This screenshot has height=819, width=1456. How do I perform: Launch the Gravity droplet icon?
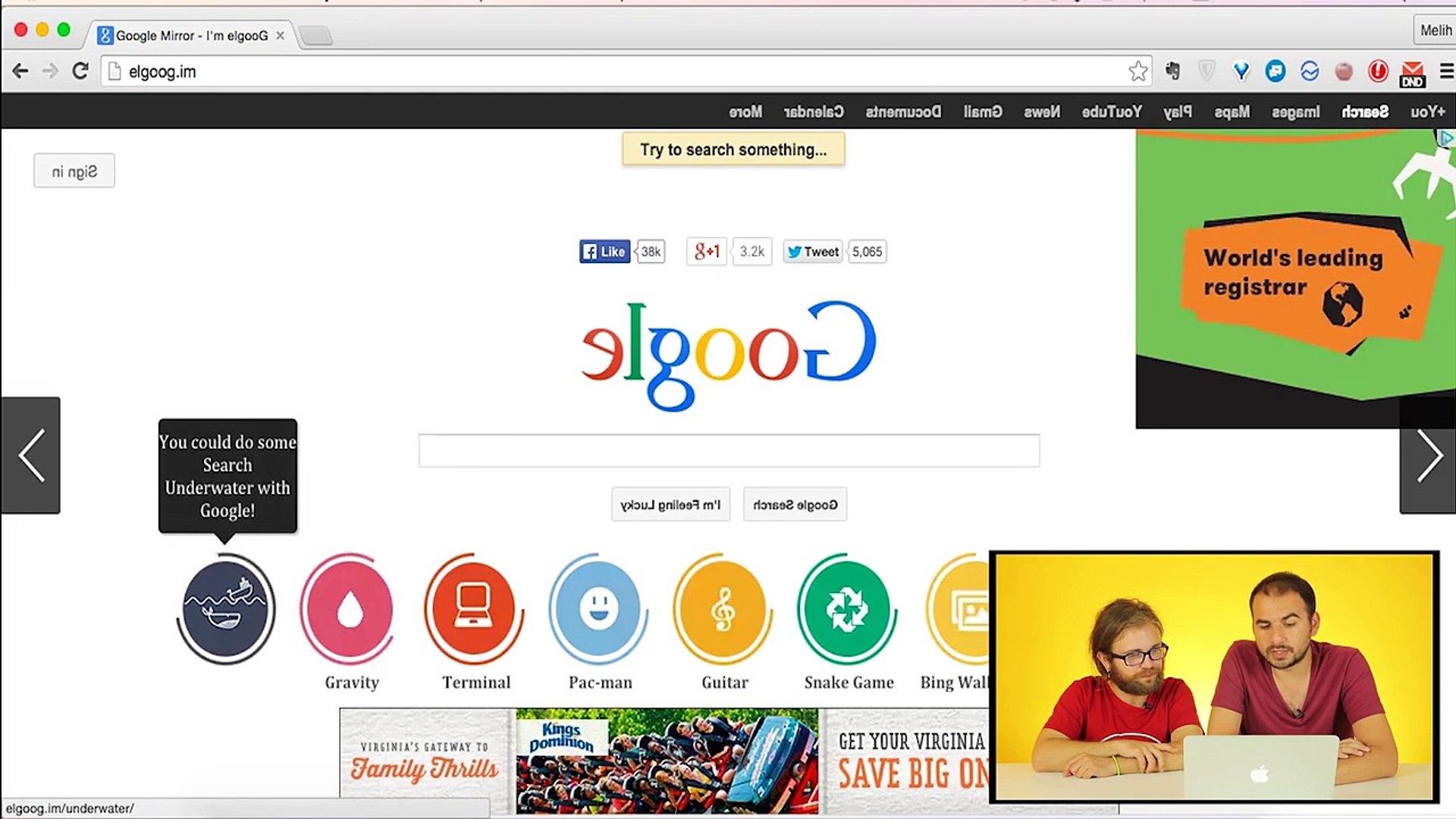pos(350,609)
